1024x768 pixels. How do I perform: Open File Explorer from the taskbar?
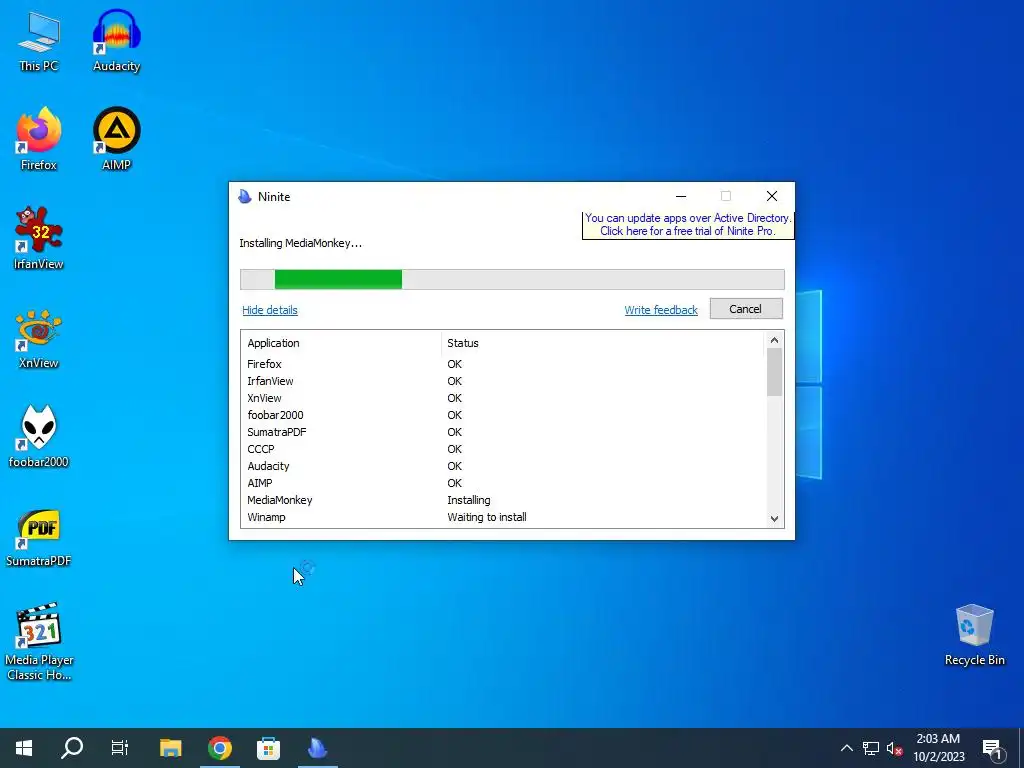tap(170, 748)
